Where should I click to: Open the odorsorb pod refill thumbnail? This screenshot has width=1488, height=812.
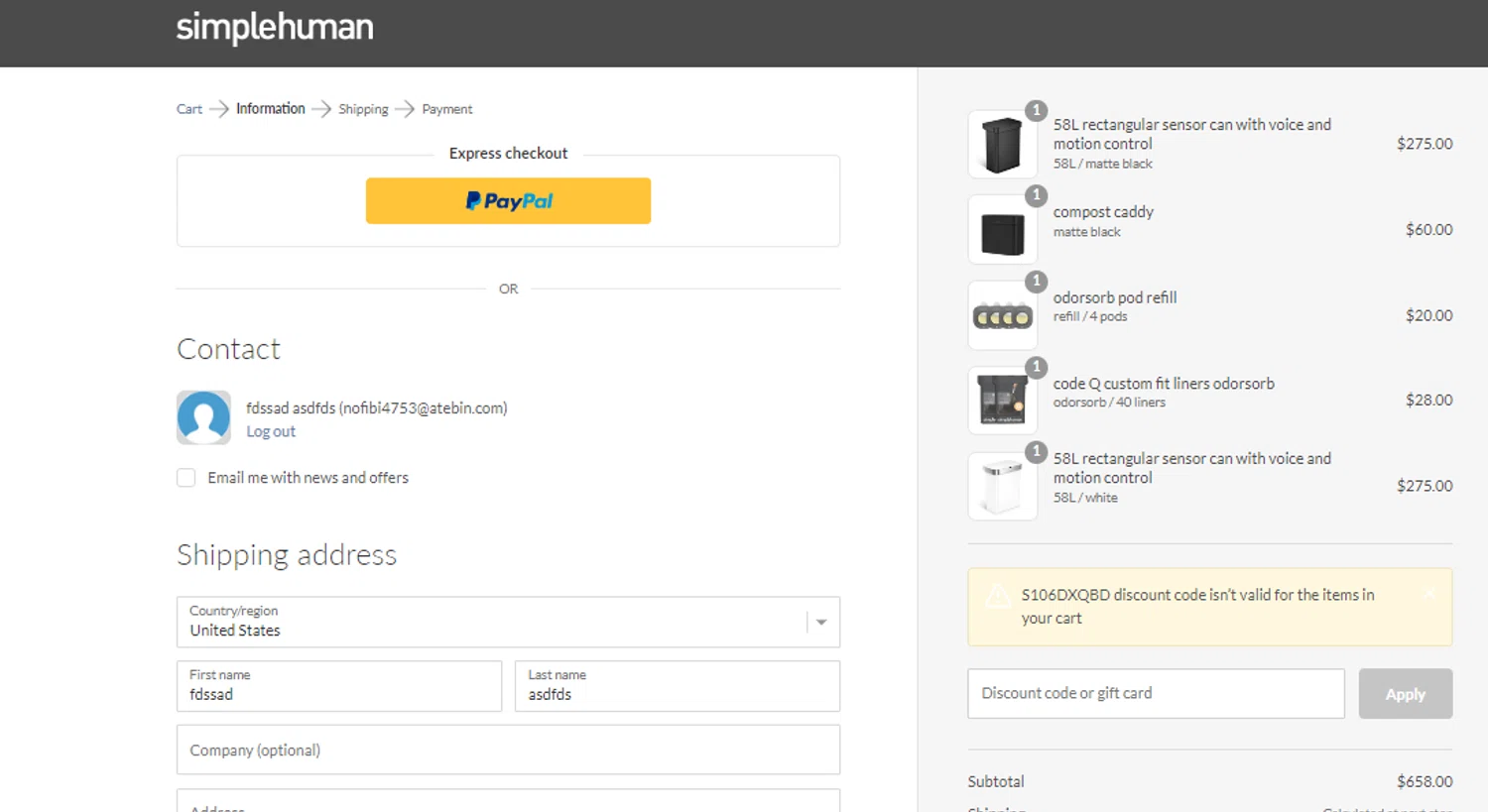tap(1002, 315)
